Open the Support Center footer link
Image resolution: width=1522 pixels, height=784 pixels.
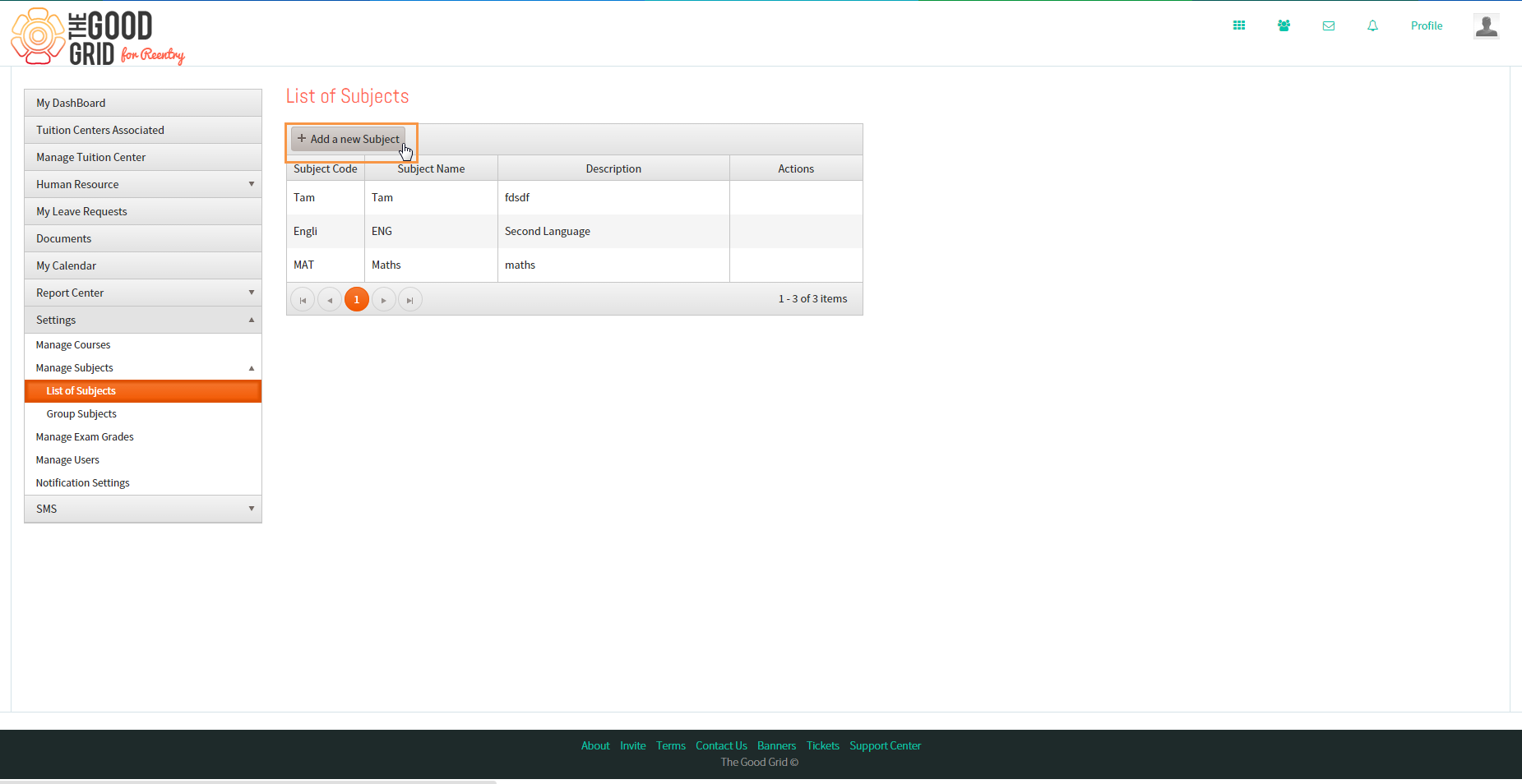[x=885, y=745]
